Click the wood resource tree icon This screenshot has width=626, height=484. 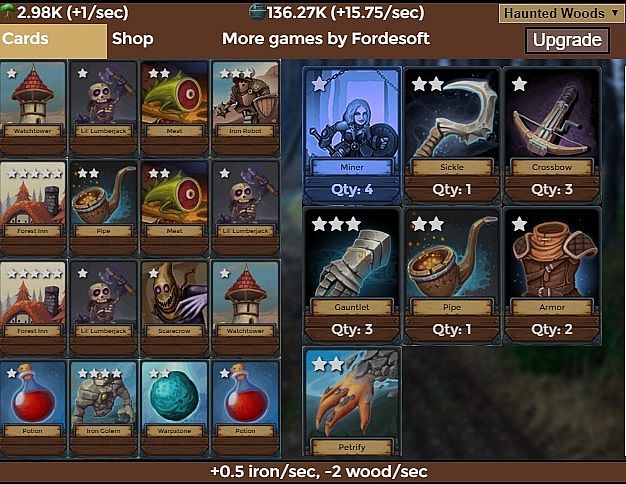tap(7, 12)
